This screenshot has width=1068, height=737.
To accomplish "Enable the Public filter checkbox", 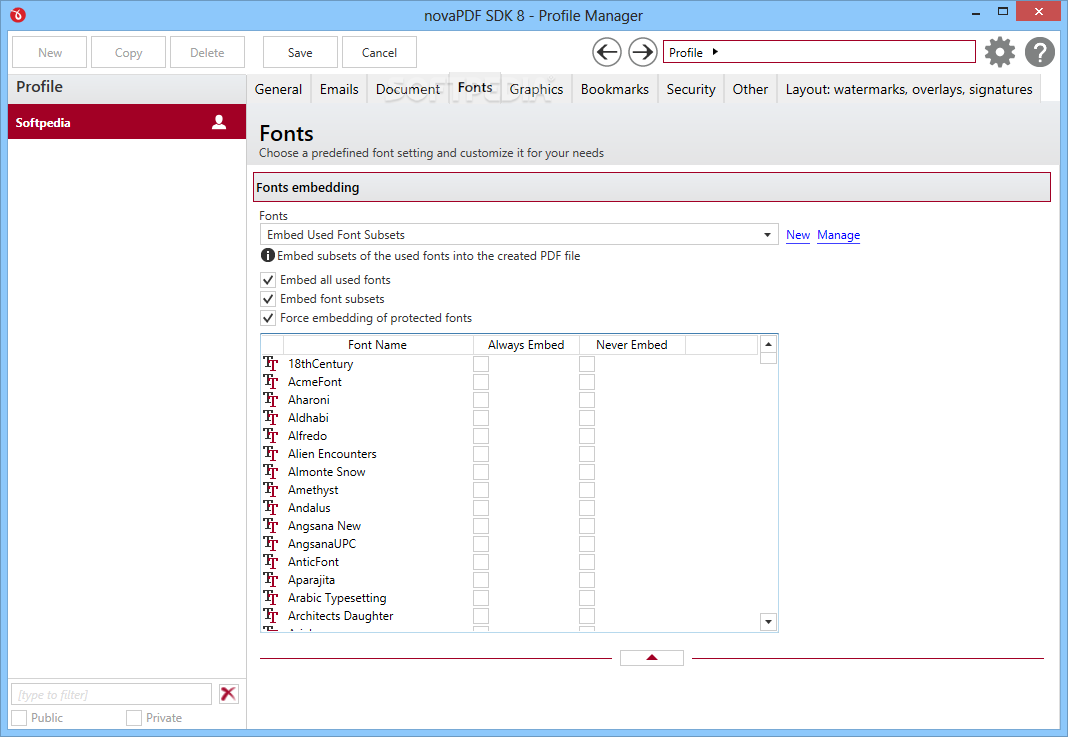I will coord(19,718).
